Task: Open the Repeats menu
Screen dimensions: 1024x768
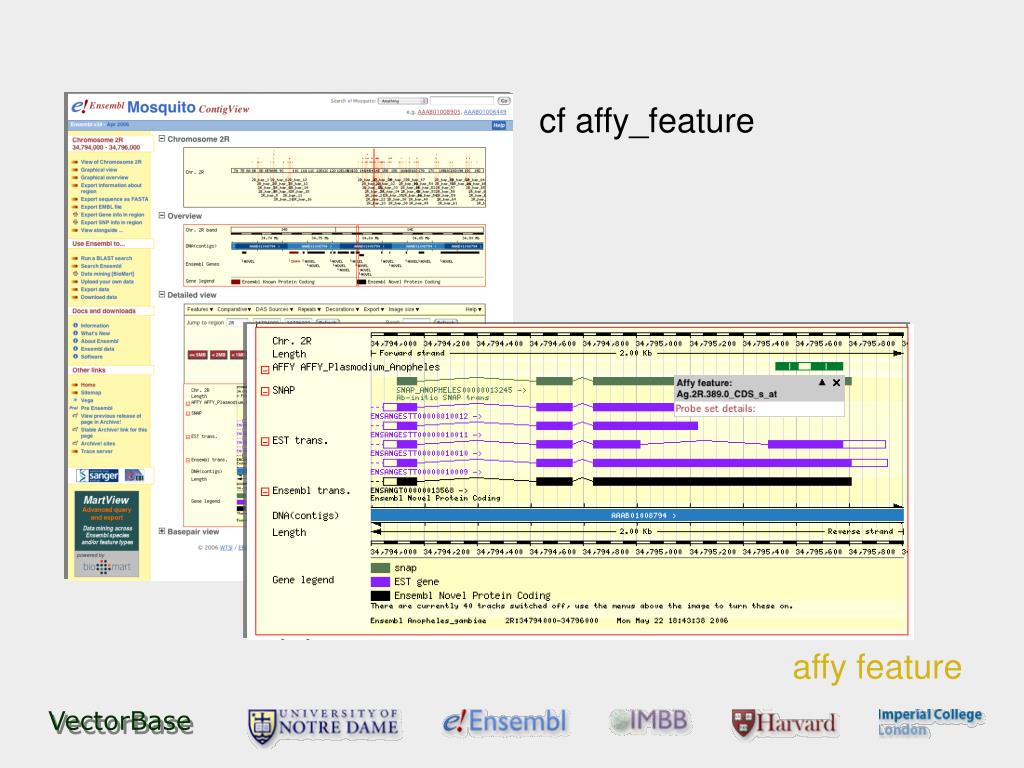Action: [309, 310]
